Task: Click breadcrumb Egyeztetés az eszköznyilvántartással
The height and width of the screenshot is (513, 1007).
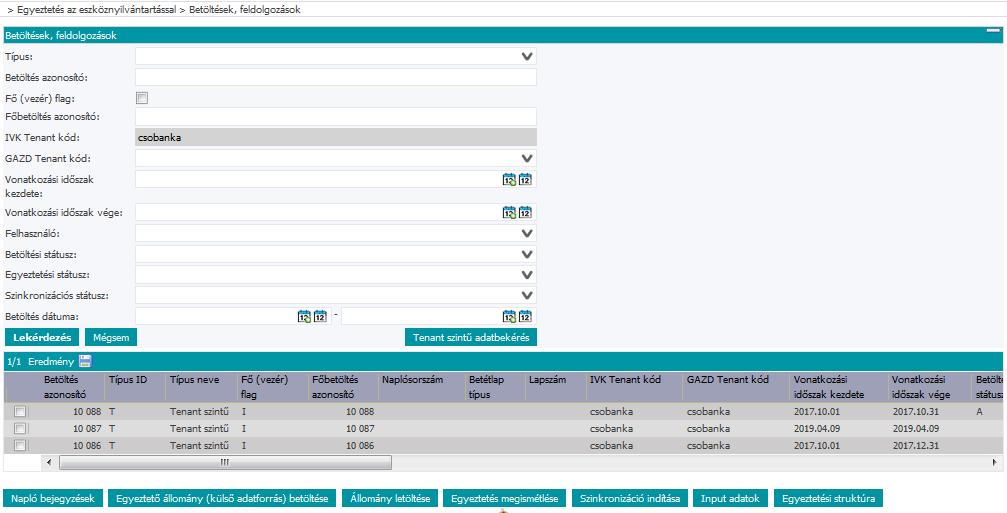Action: 96,10
